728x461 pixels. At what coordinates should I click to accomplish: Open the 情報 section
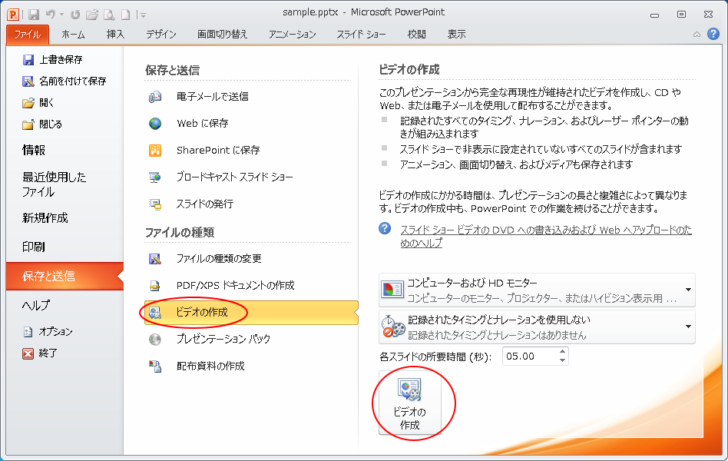pyautogui.click(x=34, y=150)
